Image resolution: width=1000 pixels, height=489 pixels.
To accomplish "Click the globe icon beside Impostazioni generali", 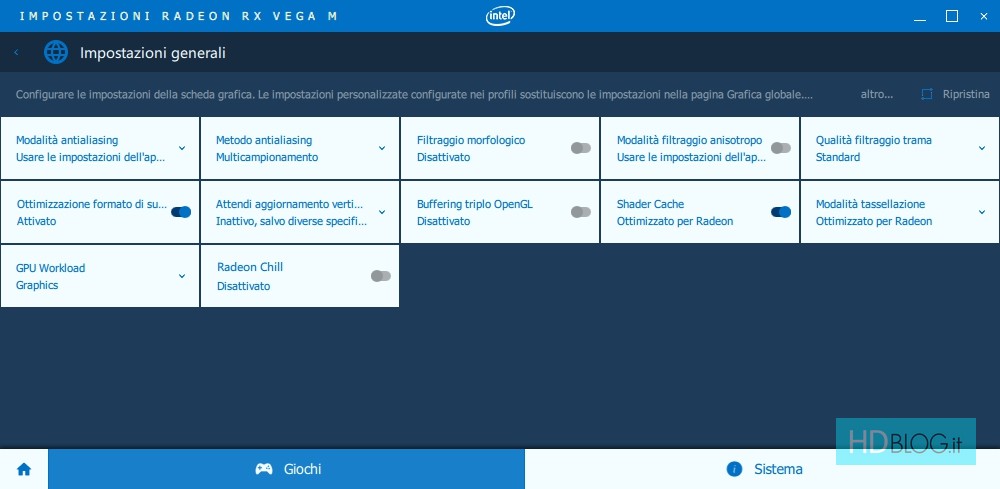I will click(55, 52).
